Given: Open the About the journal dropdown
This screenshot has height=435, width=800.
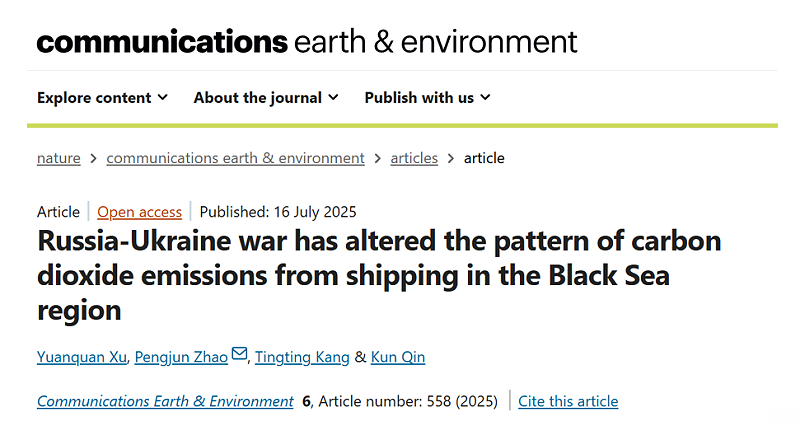Looking at the screenshot, I should (266, 97).
